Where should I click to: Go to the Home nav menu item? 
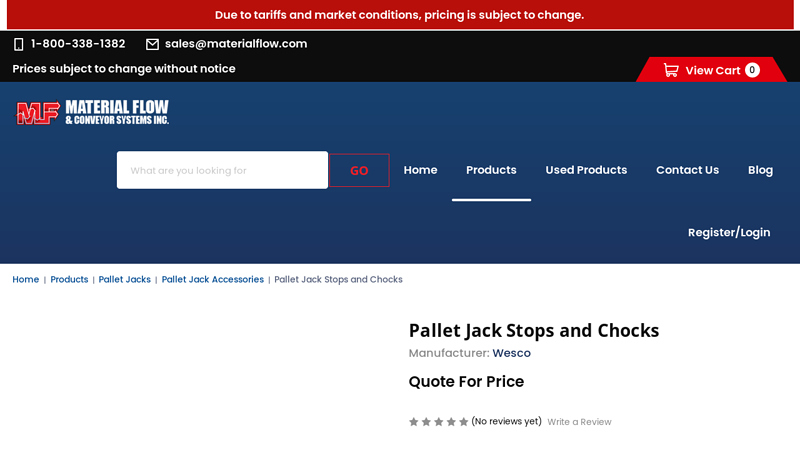[x=420, y=170]
